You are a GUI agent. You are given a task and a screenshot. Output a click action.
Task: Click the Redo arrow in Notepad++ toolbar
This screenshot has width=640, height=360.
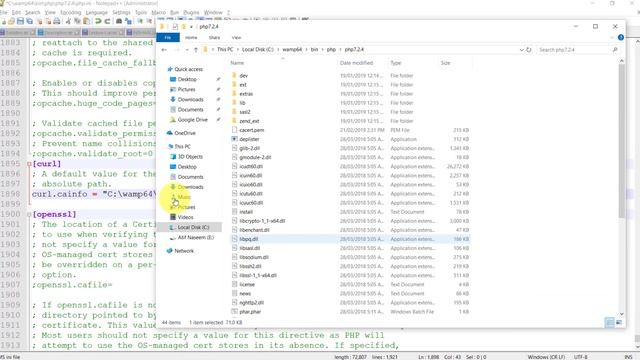point(107,21)
